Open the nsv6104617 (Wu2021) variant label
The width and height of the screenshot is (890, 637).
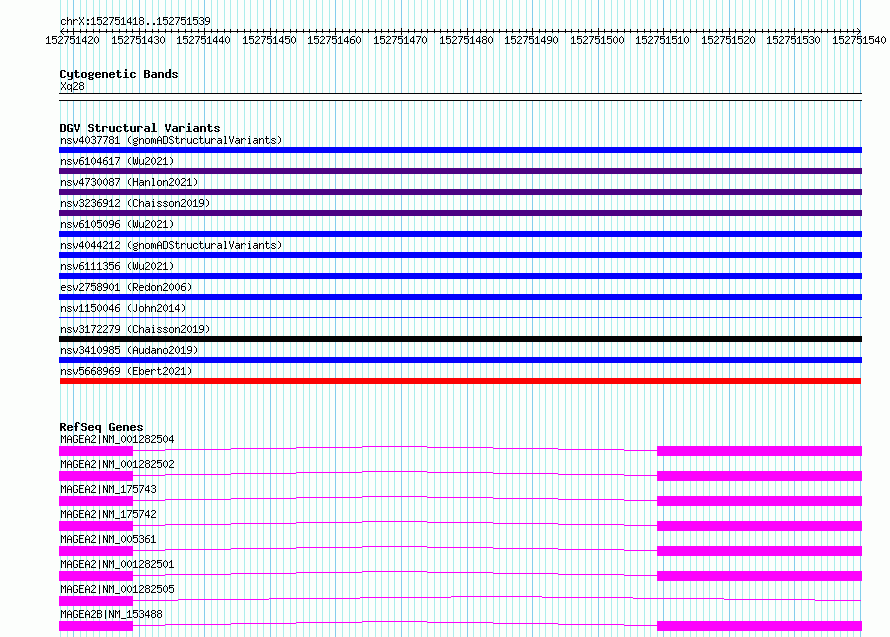click(x=117, y=161)
